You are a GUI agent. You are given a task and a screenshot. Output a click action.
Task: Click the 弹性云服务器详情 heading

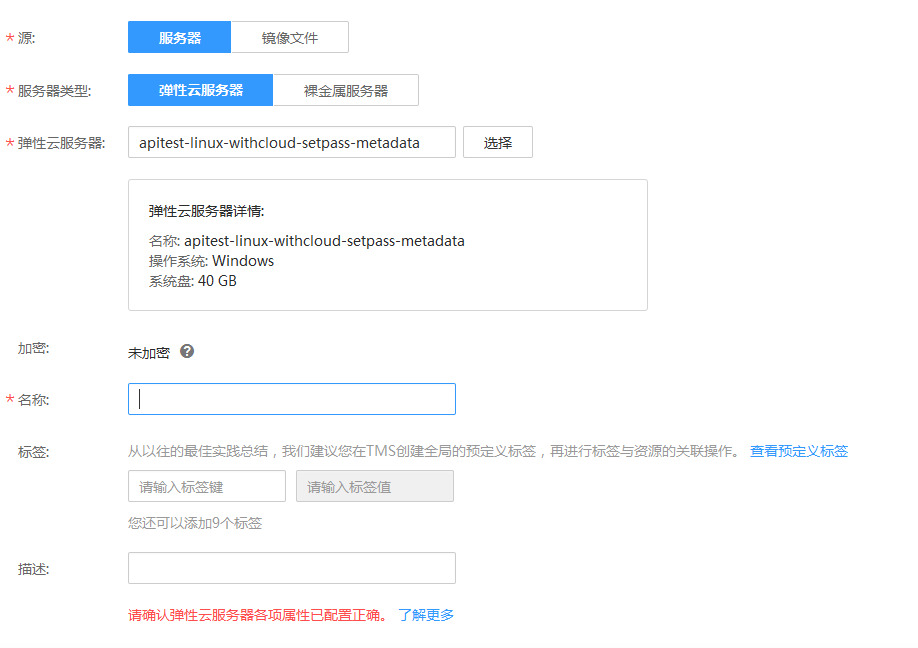207,211
